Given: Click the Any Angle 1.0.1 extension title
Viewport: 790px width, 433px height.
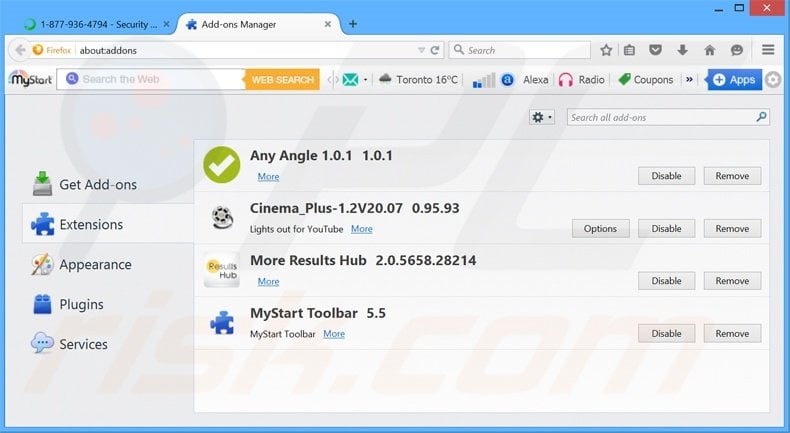Looking at the screenshot, I should 321,155.
